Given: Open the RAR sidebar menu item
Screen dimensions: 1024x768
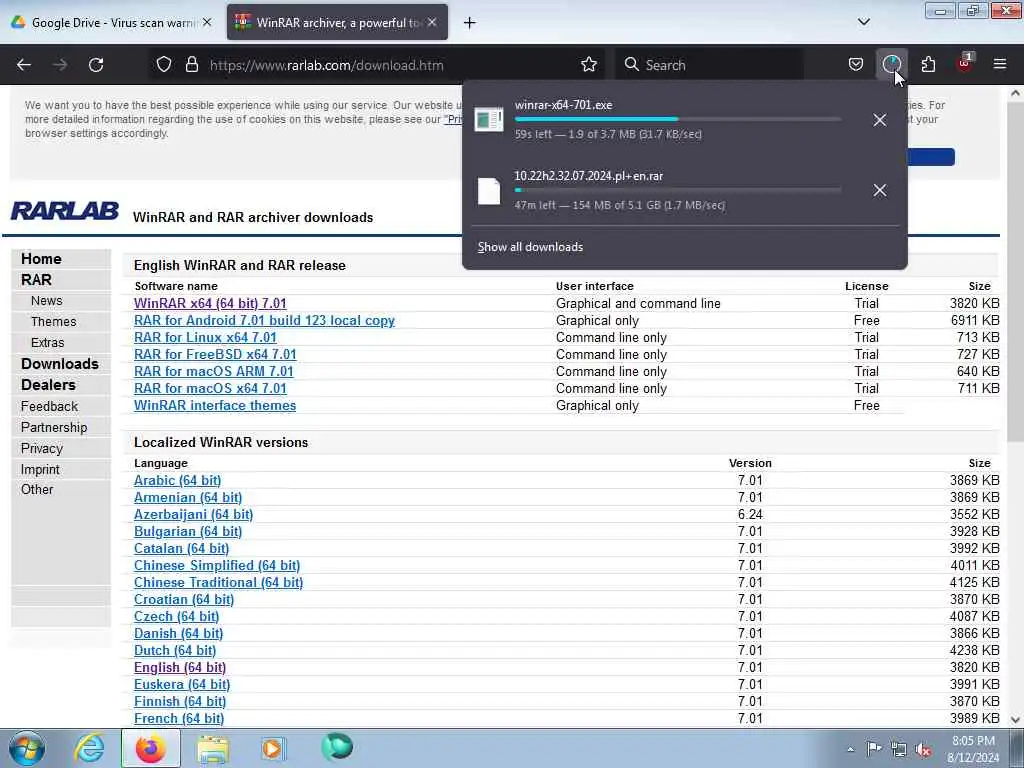Looking at the screenshot, I should (36, 280).
